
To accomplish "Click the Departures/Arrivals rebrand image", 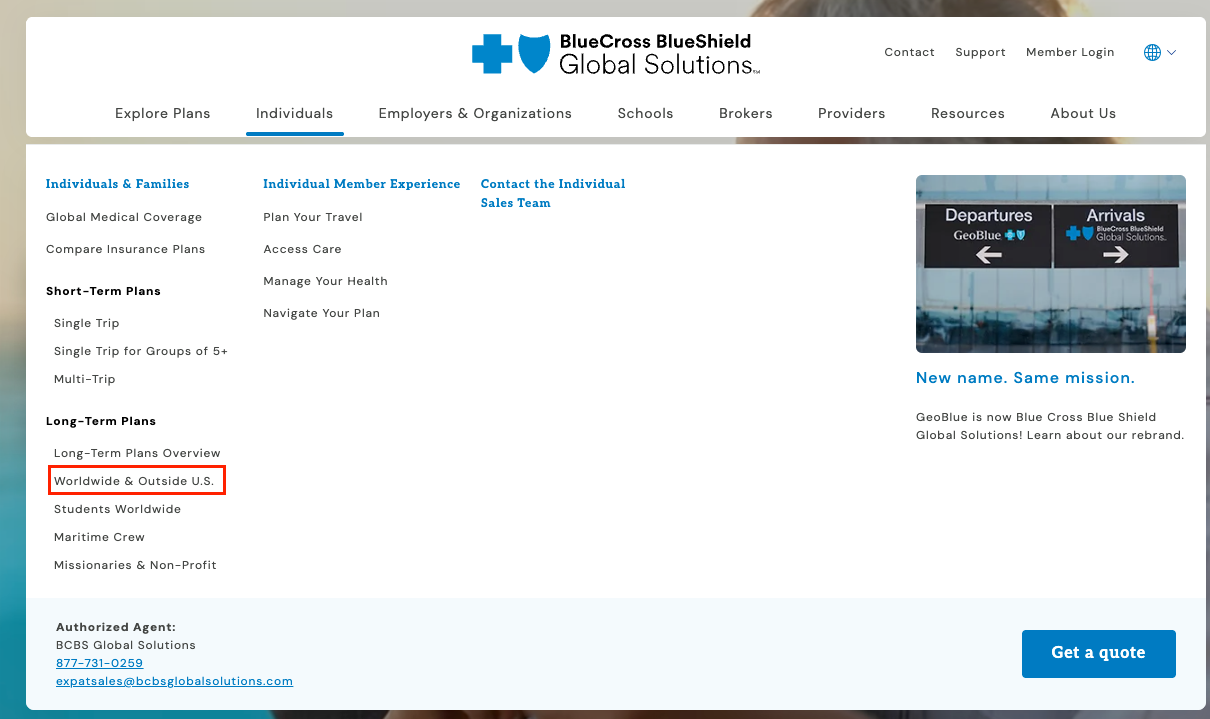I will [x=1051, y=264].
